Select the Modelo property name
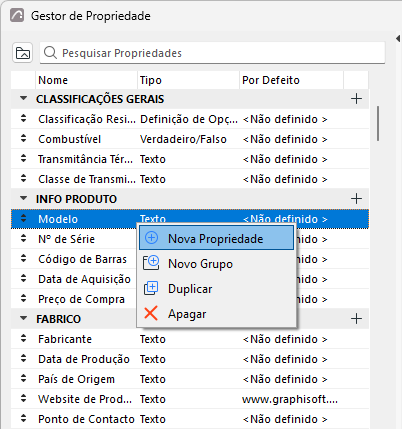 pos(58,219)
